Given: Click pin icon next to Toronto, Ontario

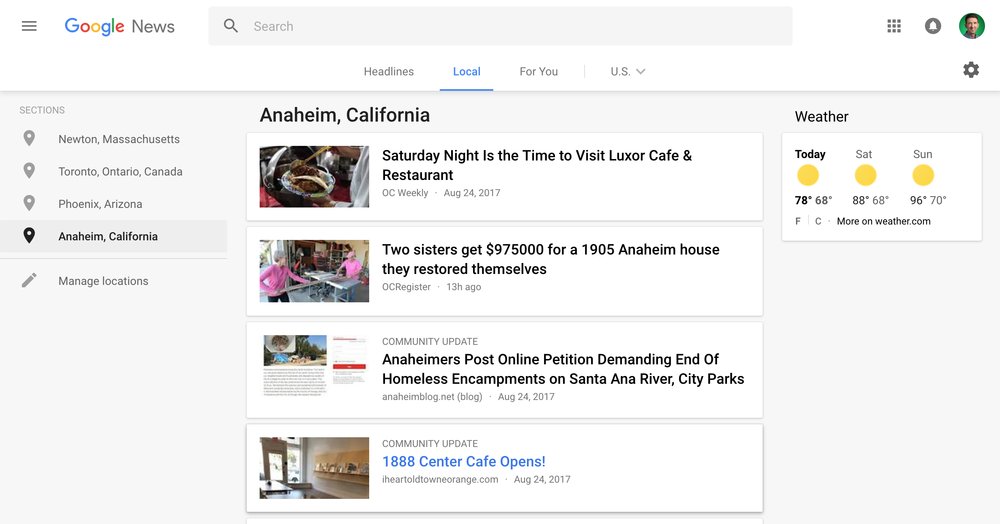Looking at the screenshot, I should pos(29,171).
